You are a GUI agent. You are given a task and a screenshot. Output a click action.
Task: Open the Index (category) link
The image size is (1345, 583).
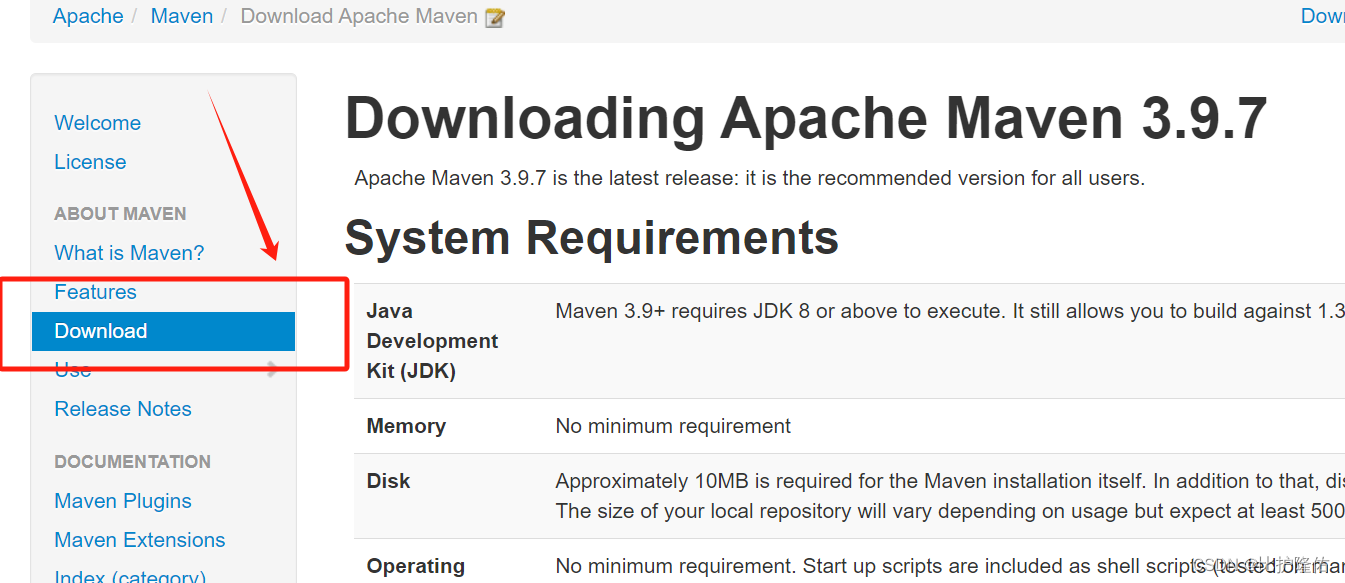tap(130, 577)
